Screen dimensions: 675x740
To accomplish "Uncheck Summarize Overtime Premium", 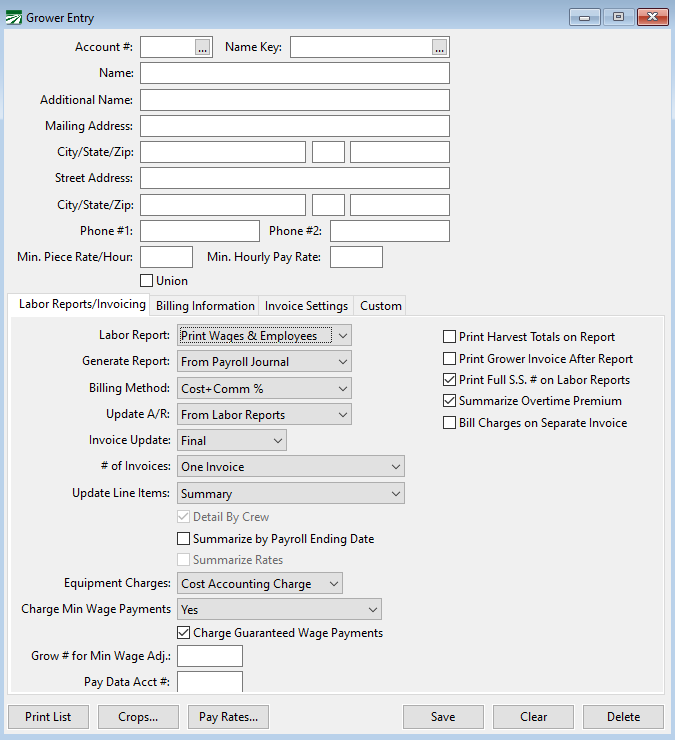I will click(x=450, y=401).
